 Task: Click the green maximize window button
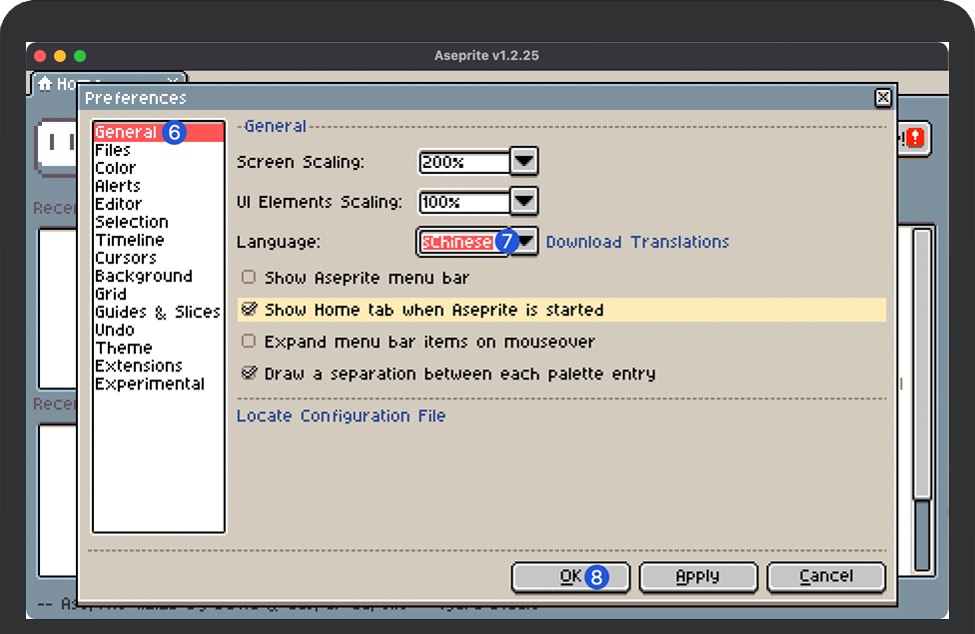80,56
